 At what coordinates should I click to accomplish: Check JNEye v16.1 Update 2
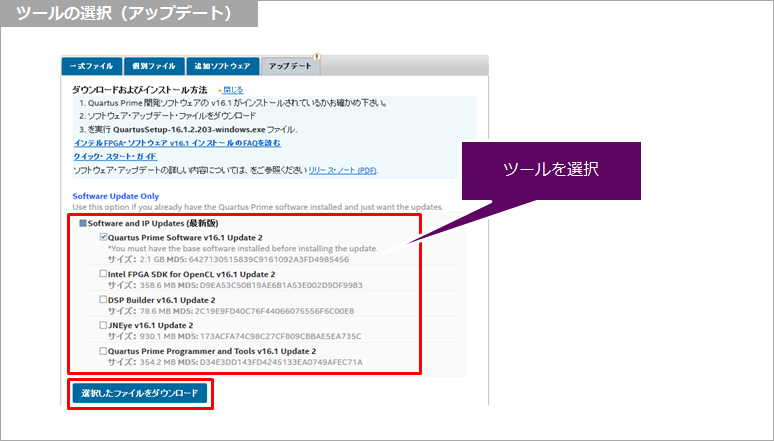pos(103,325)
